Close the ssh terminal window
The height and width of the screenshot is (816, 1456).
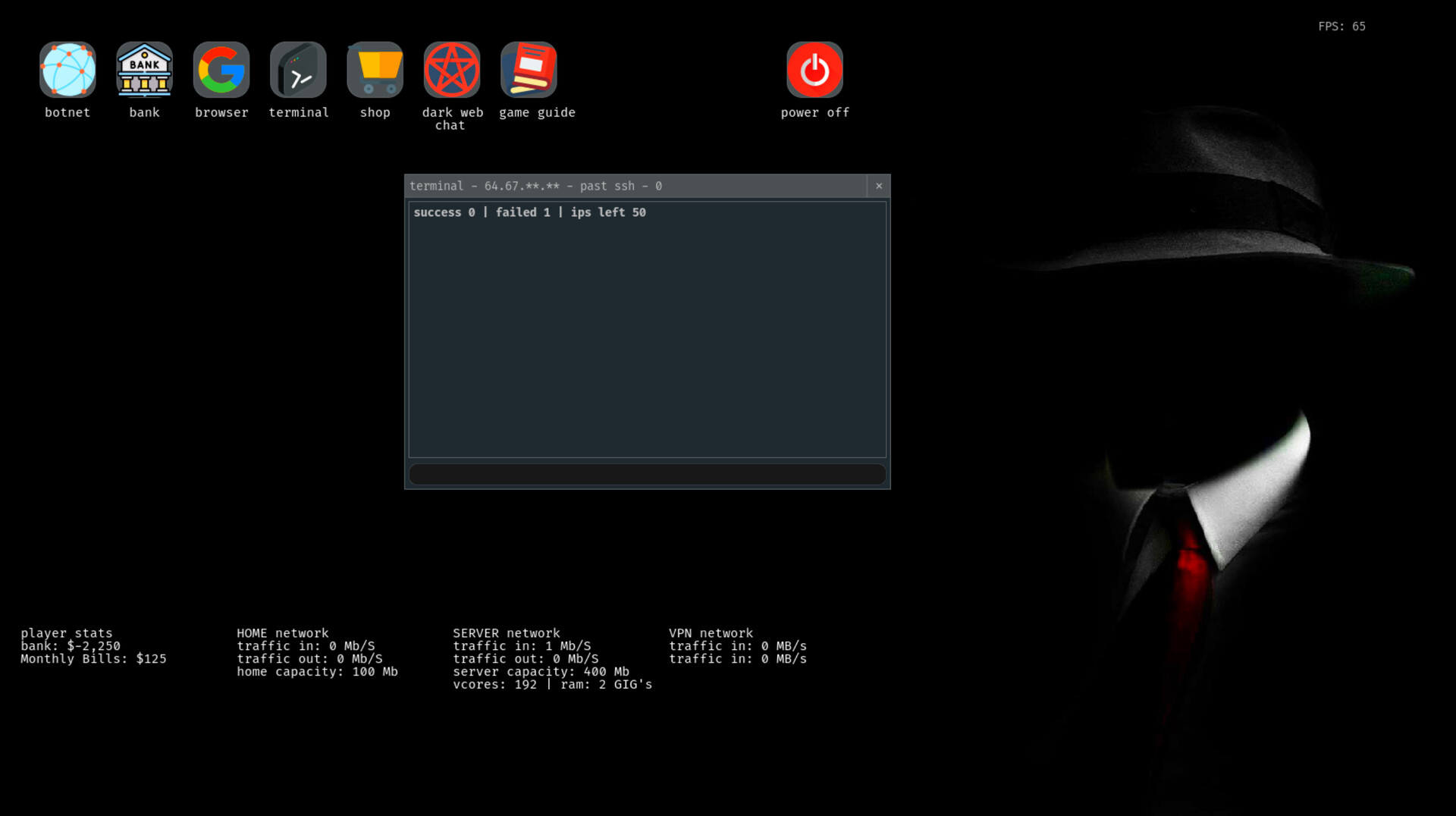tap(879, 186)
